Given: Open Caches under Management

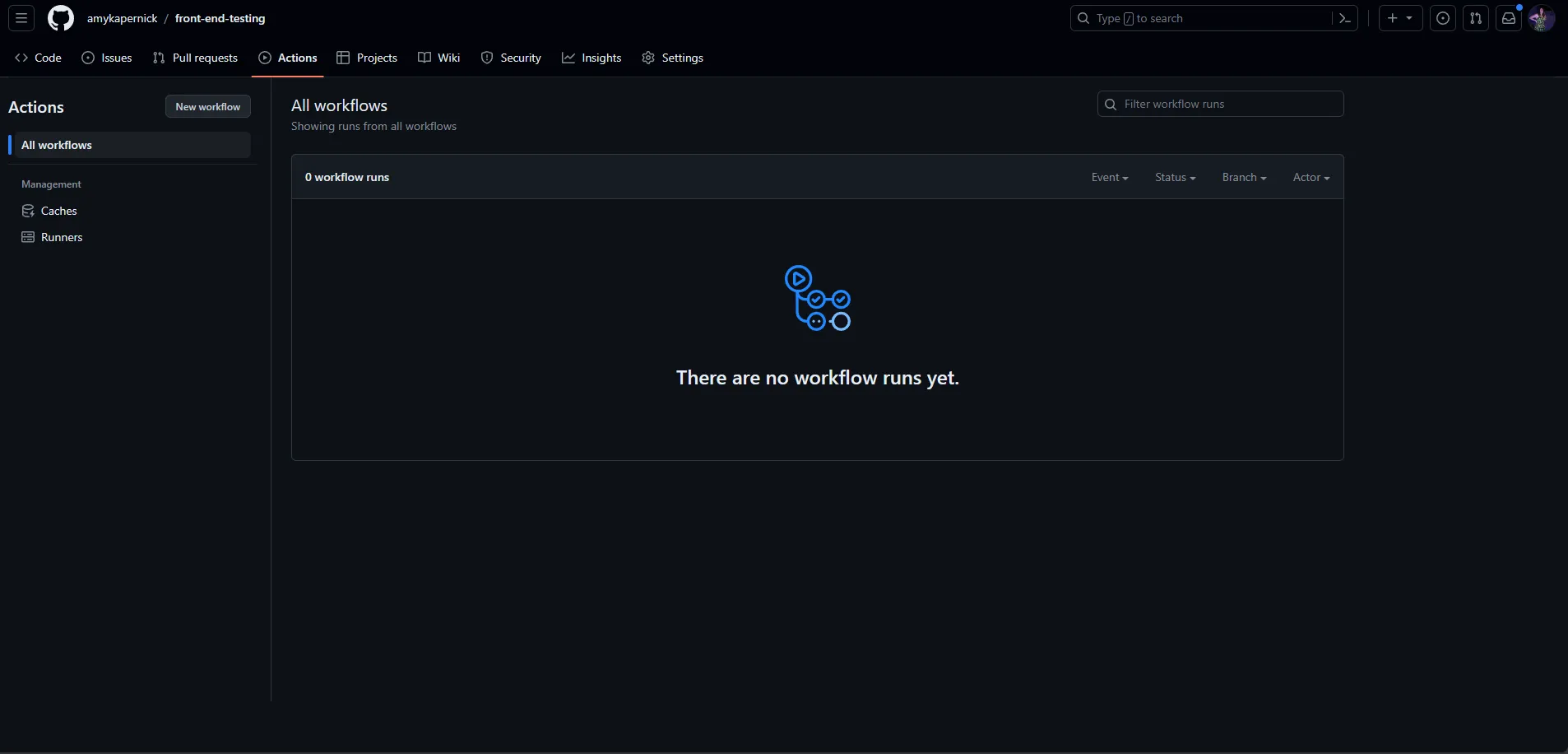Looking at the screenshot, I should point(58,211).
